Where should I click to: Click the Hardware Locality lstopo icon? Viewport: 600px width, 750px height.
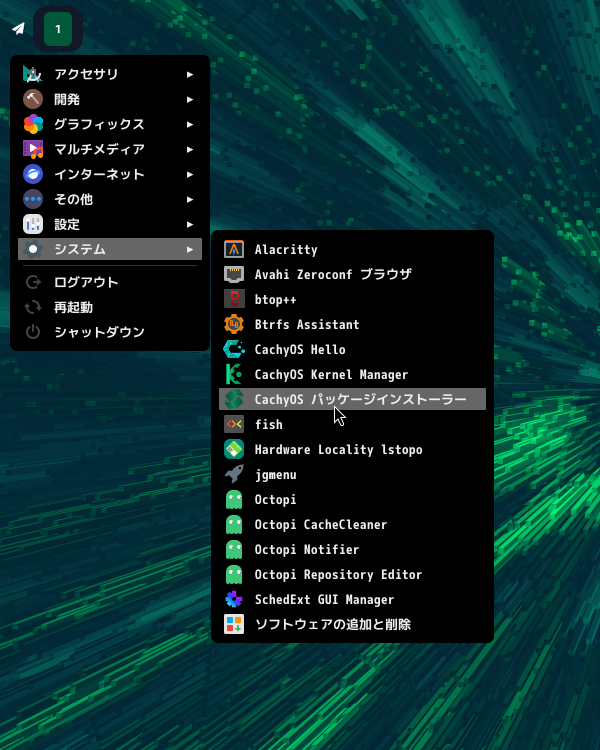[234, 449]
